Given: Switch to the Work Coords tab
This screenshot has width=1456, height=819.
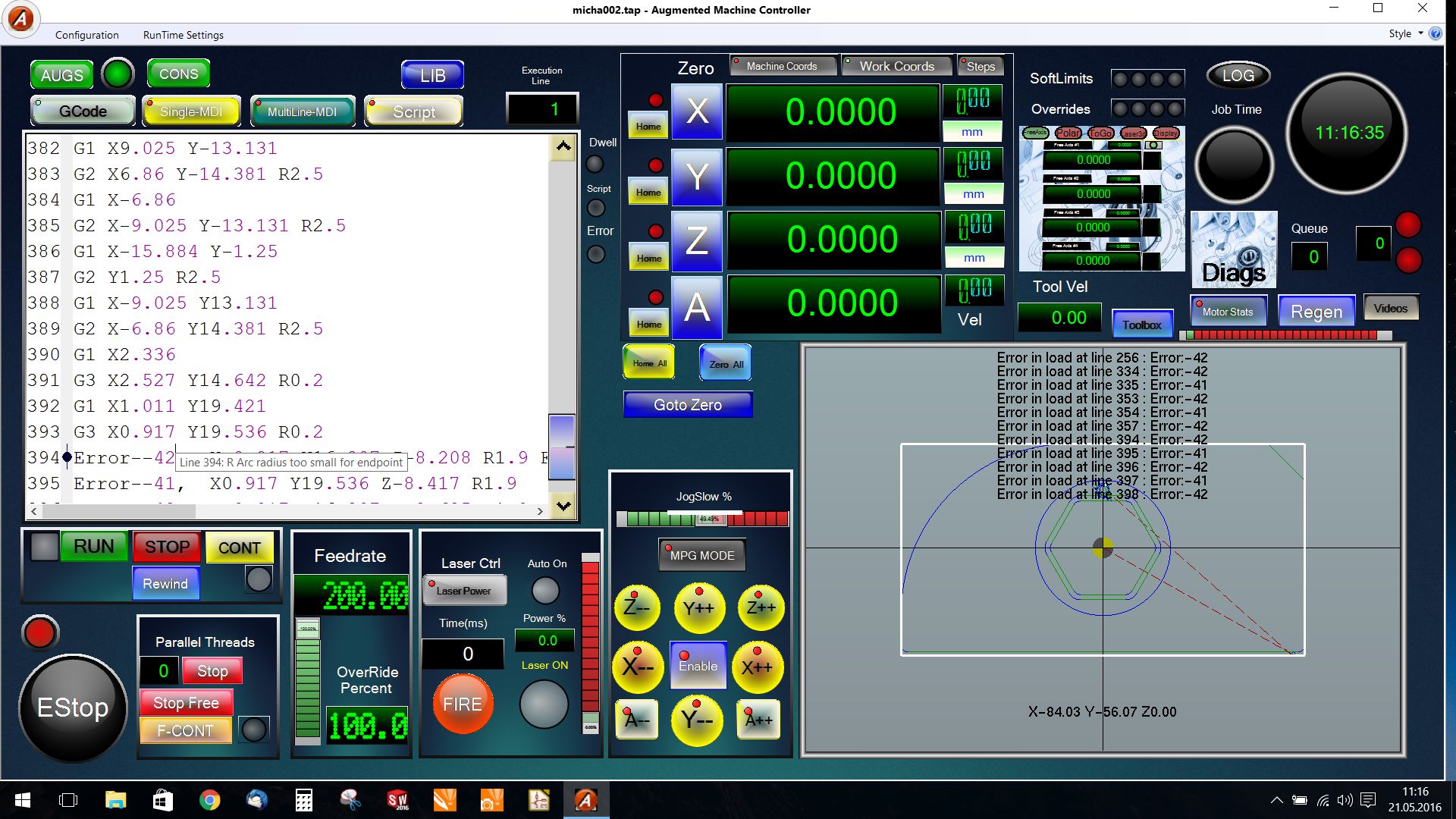Looking at the screenshot, I should click(x=896, y=66).
